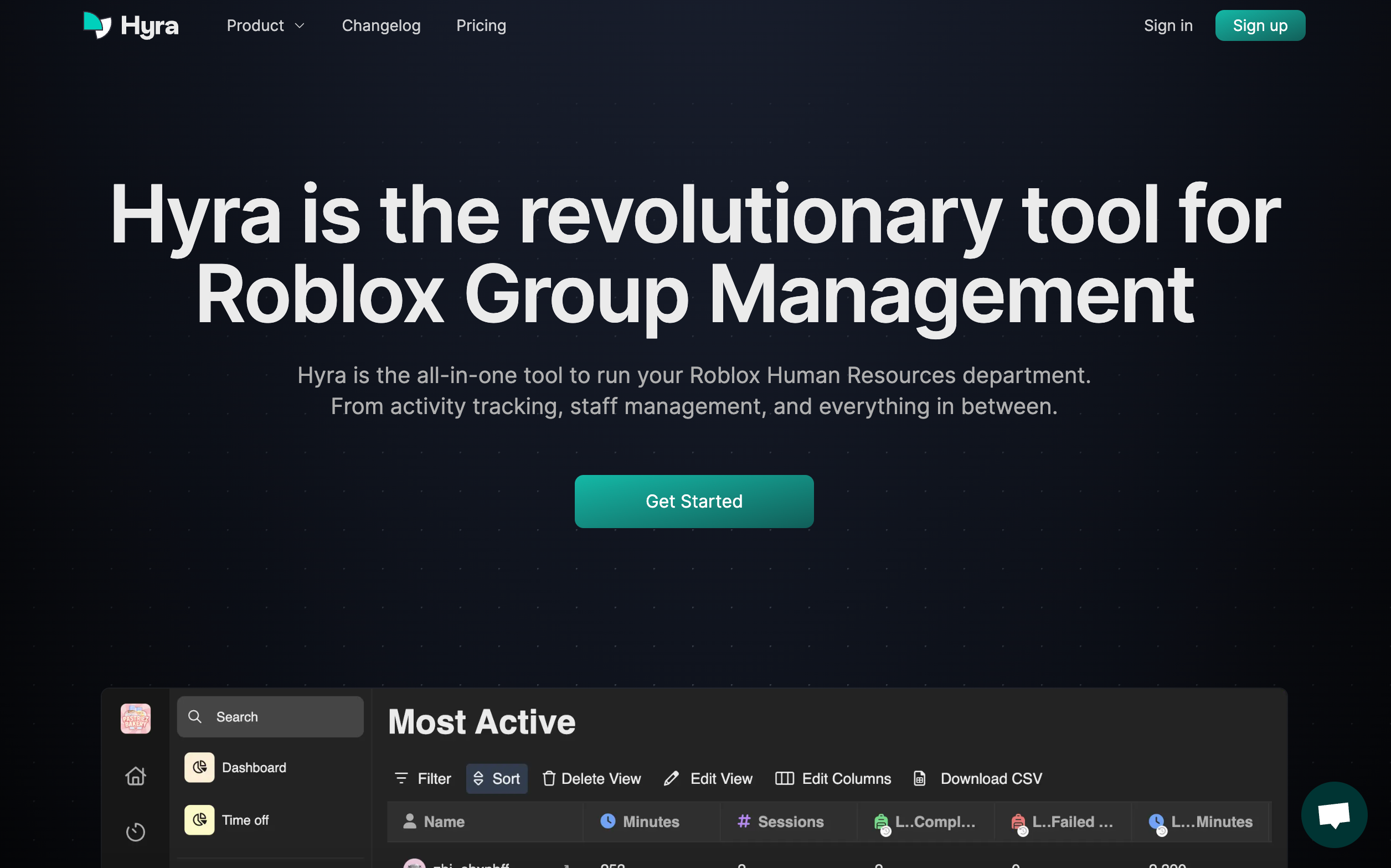This screenshot has height=868, width=1391.
Task: Click the Minutes column header
Action: pos(652,821)
